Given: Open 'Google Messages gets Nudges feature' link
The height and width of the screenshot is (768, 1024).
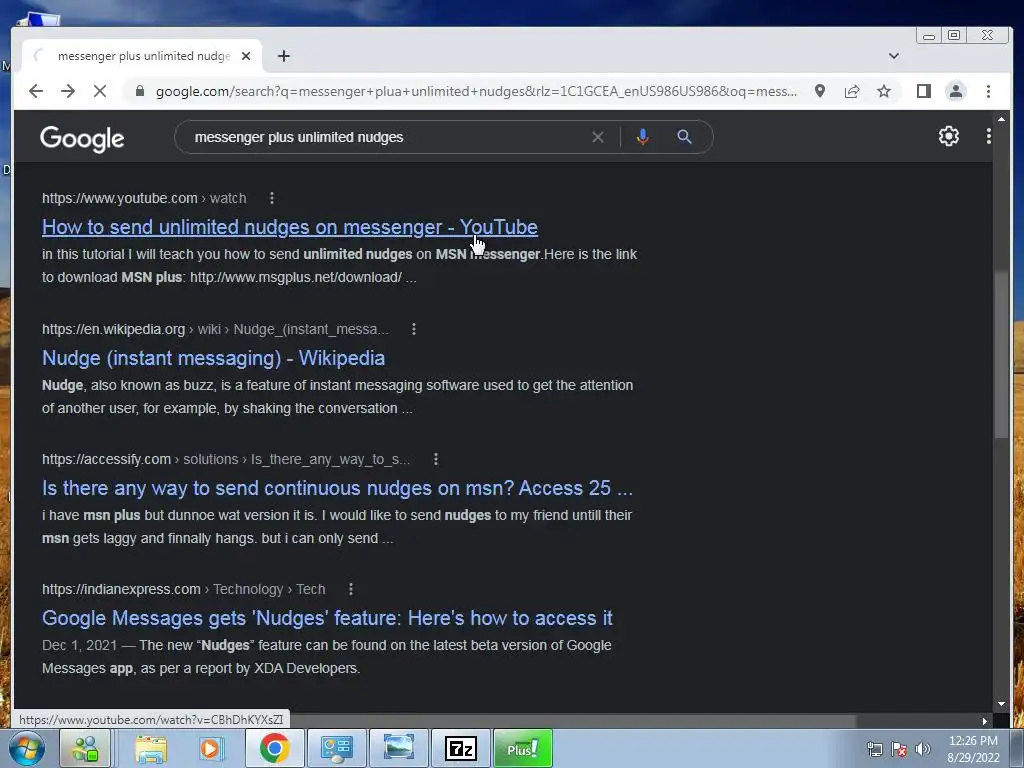Looking at the screenshot, I should tap(327, 618).
